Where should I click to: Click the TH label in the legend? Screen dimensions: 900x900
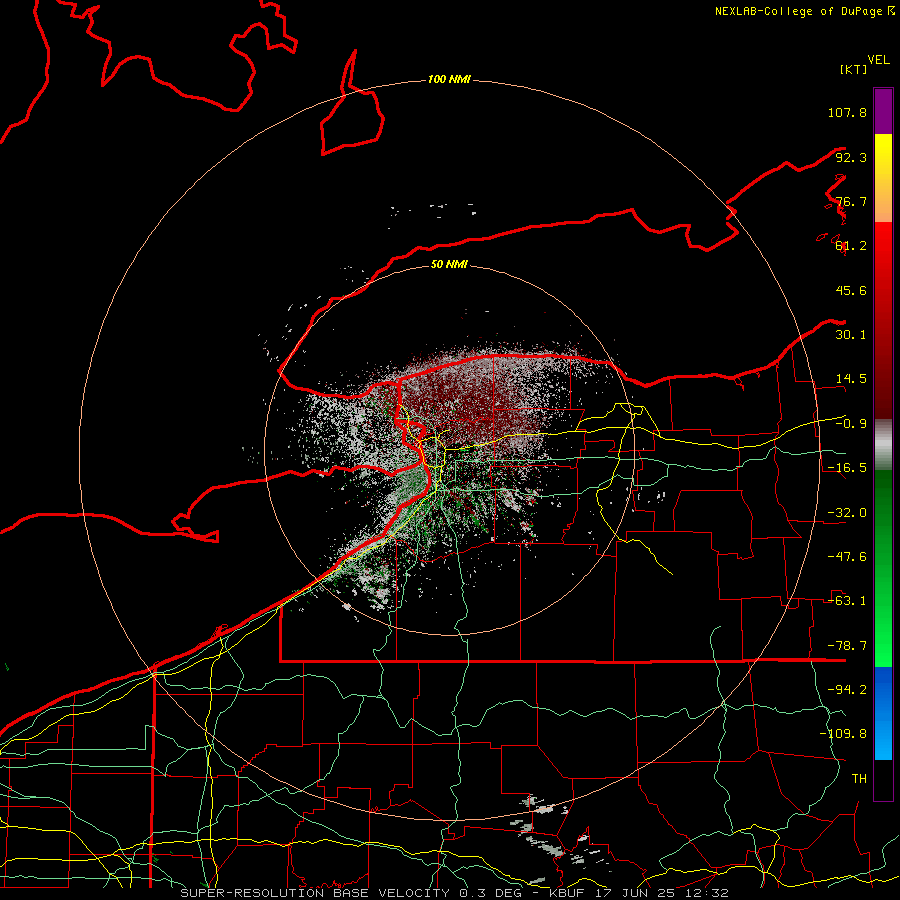coord(859,779)
